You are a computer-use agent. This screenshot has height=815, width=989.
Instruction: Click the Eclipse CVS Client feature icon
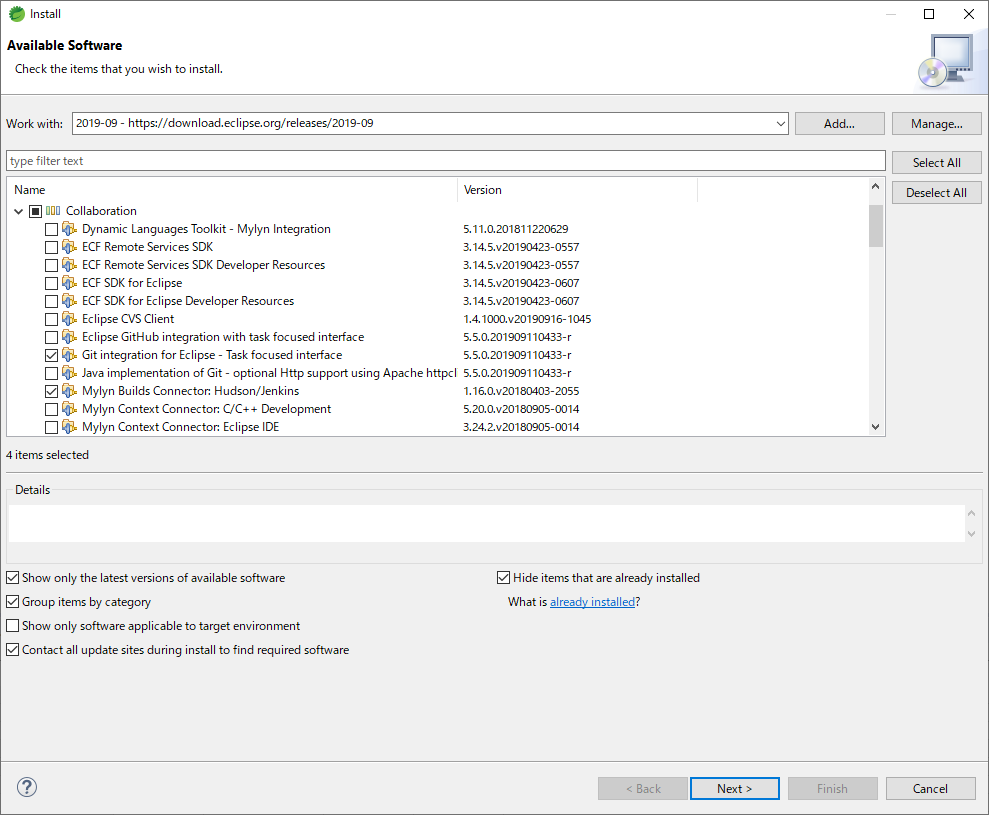click(70, 319)
